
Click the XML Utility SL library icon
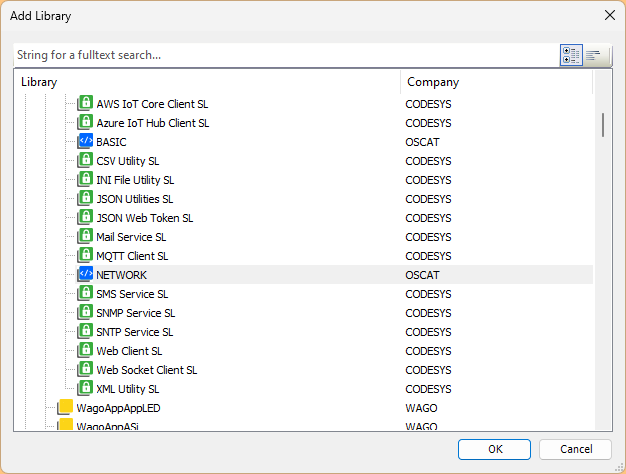(x=85, y=388)
